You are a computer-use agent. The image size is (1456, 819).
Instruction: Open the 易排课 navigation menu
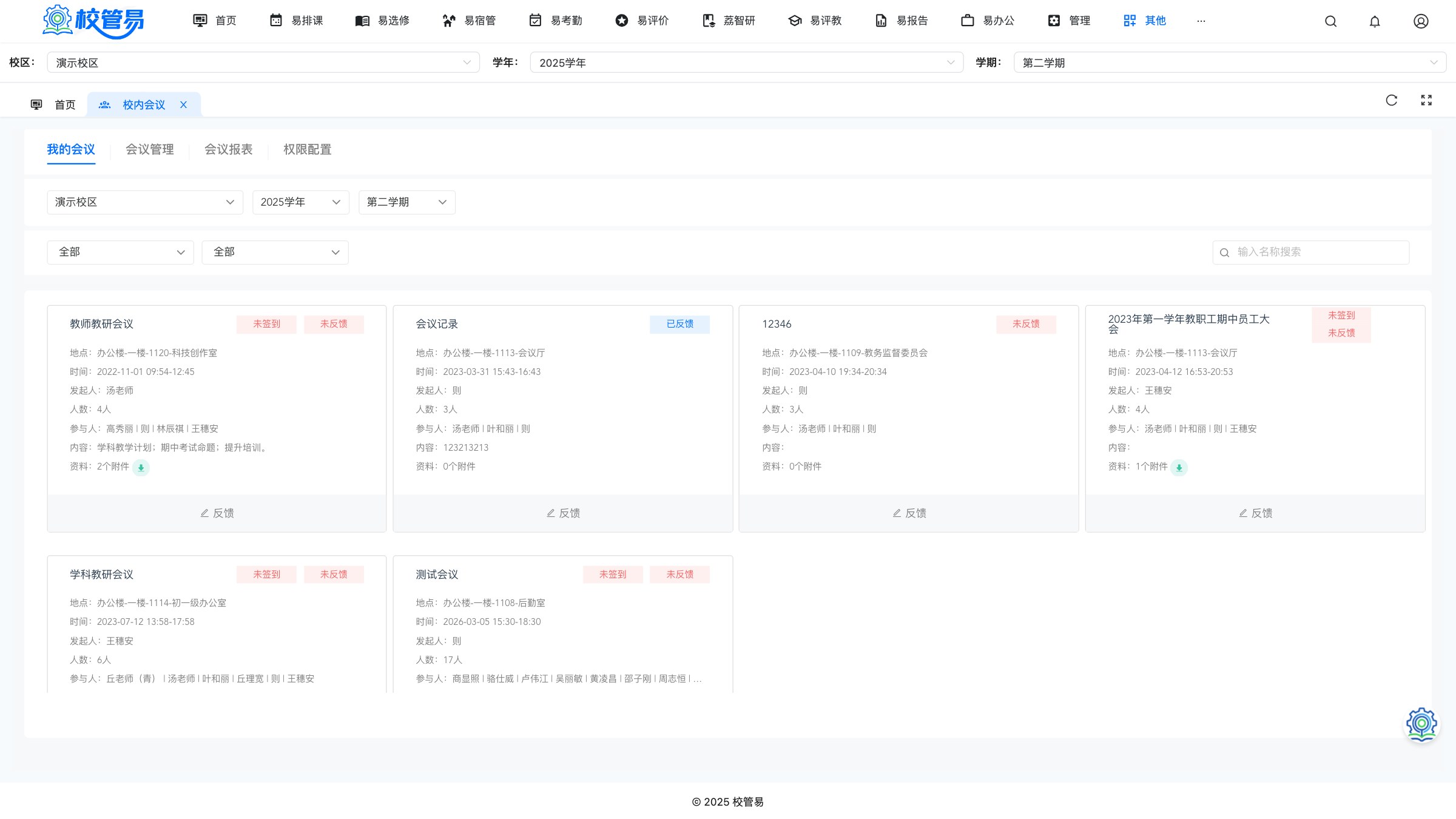(x=296, y=21)
